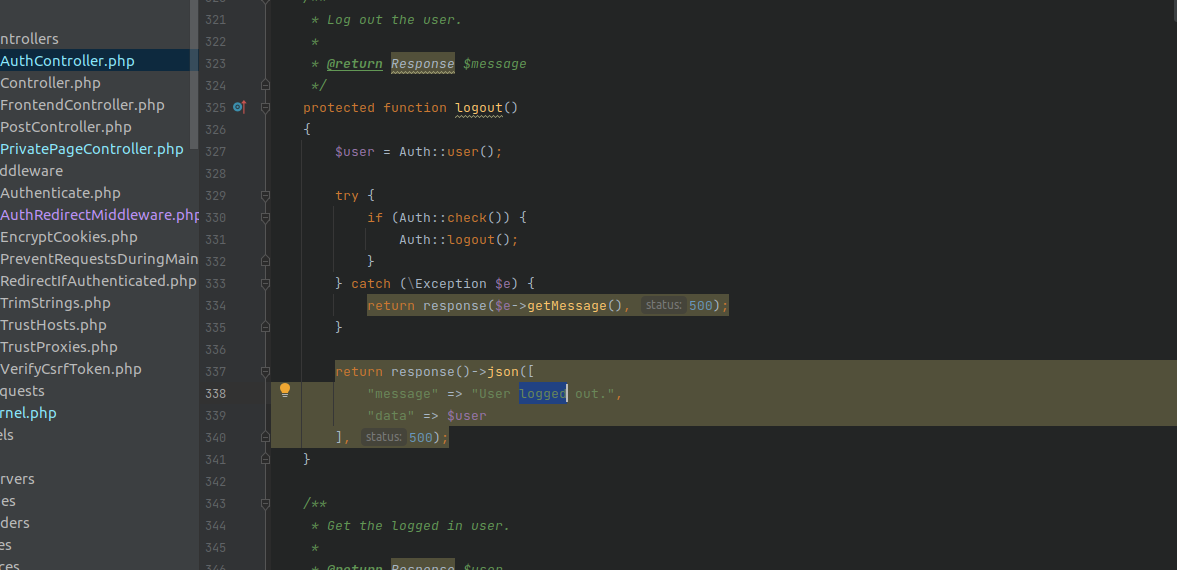This screenshot has height=570, width=1177.
Task: Fold the catch block on line 333
Action: (x=265, y=283)
